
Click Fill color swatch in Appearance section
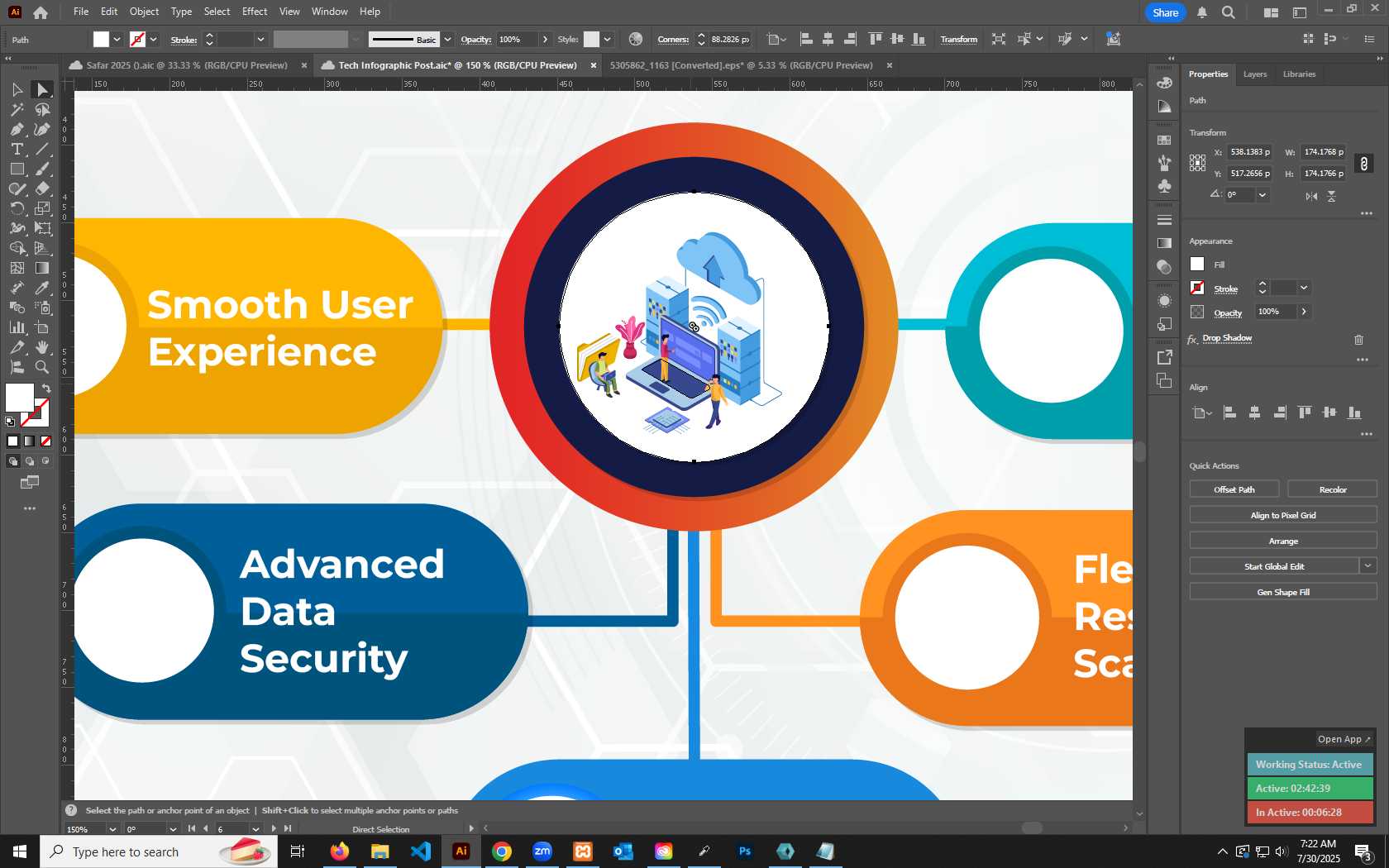coord(1197,264)
